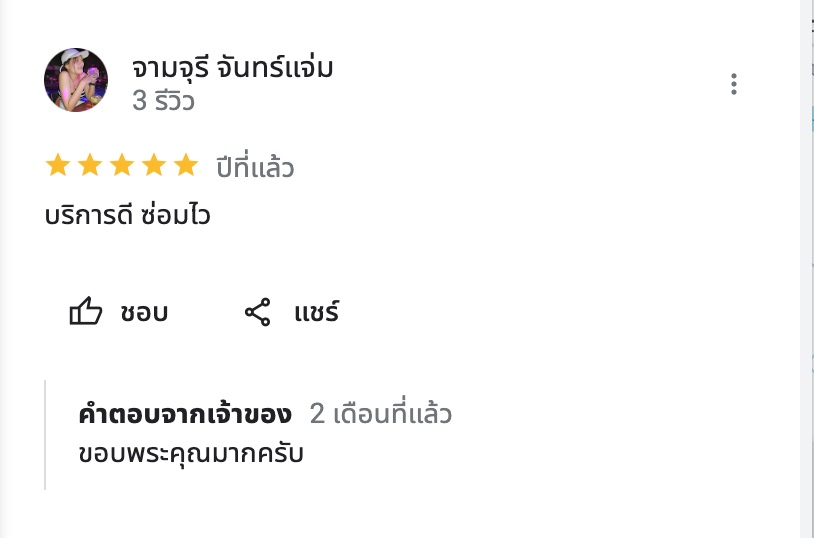
Task: Click the "2 เดือนที่แล้ว" reply timestamp
Action: tap(381, 414)
